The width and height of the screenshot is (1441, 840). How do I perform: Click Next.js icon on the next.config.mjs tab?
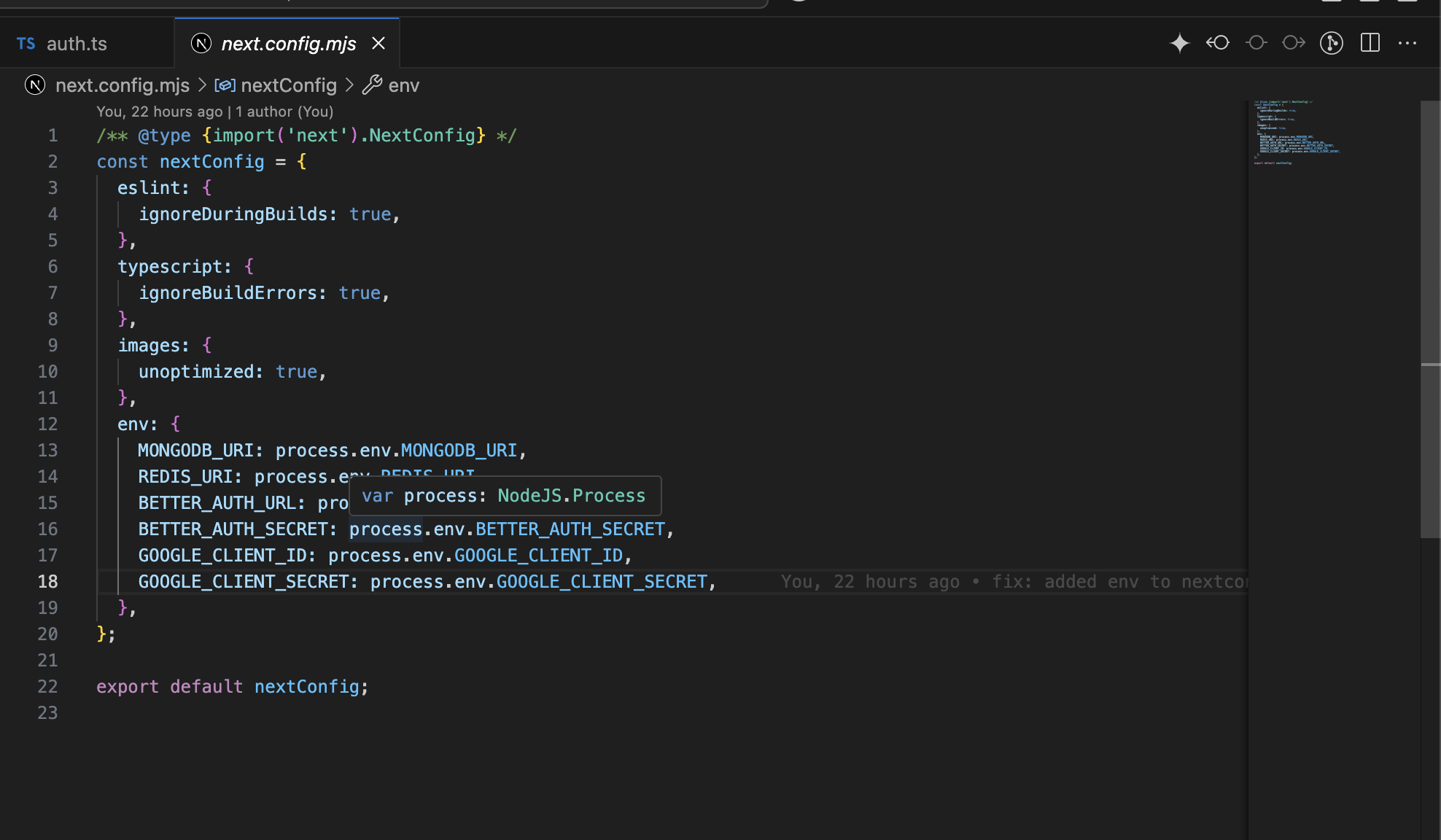coord(201,44)
